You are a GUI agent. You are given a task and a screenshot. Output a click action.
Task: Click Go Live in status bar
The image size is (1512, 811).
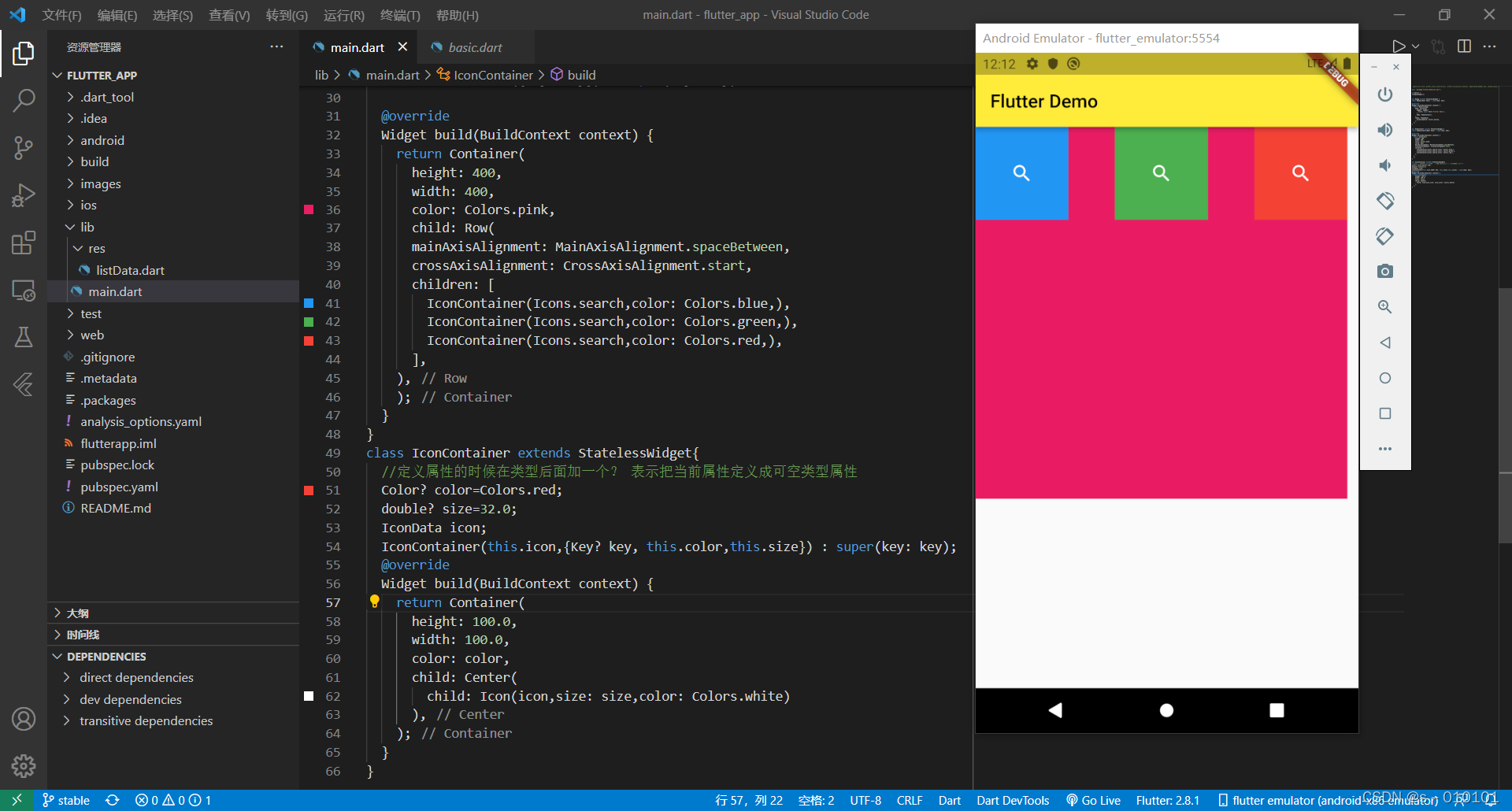[x=1093, y=800]
